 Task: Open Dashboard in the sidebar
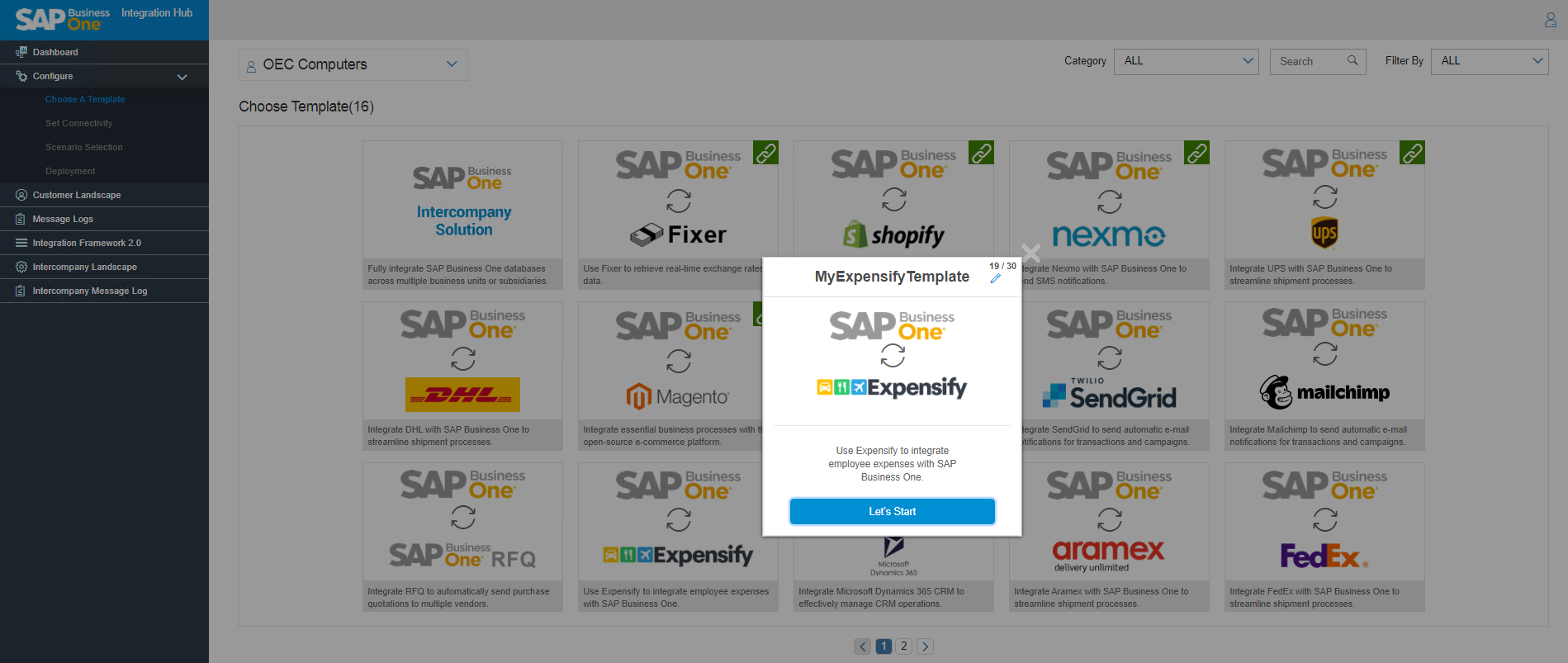[55, 52]
